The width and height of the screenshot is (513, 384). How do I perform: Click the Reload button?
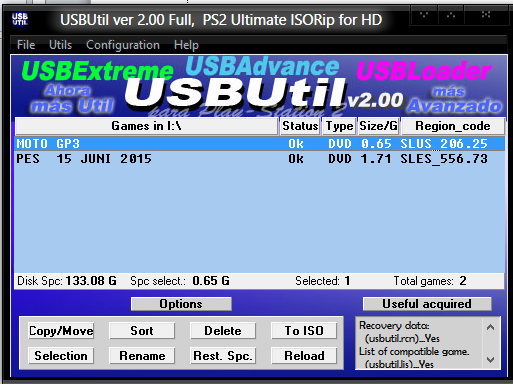[304, 356]
